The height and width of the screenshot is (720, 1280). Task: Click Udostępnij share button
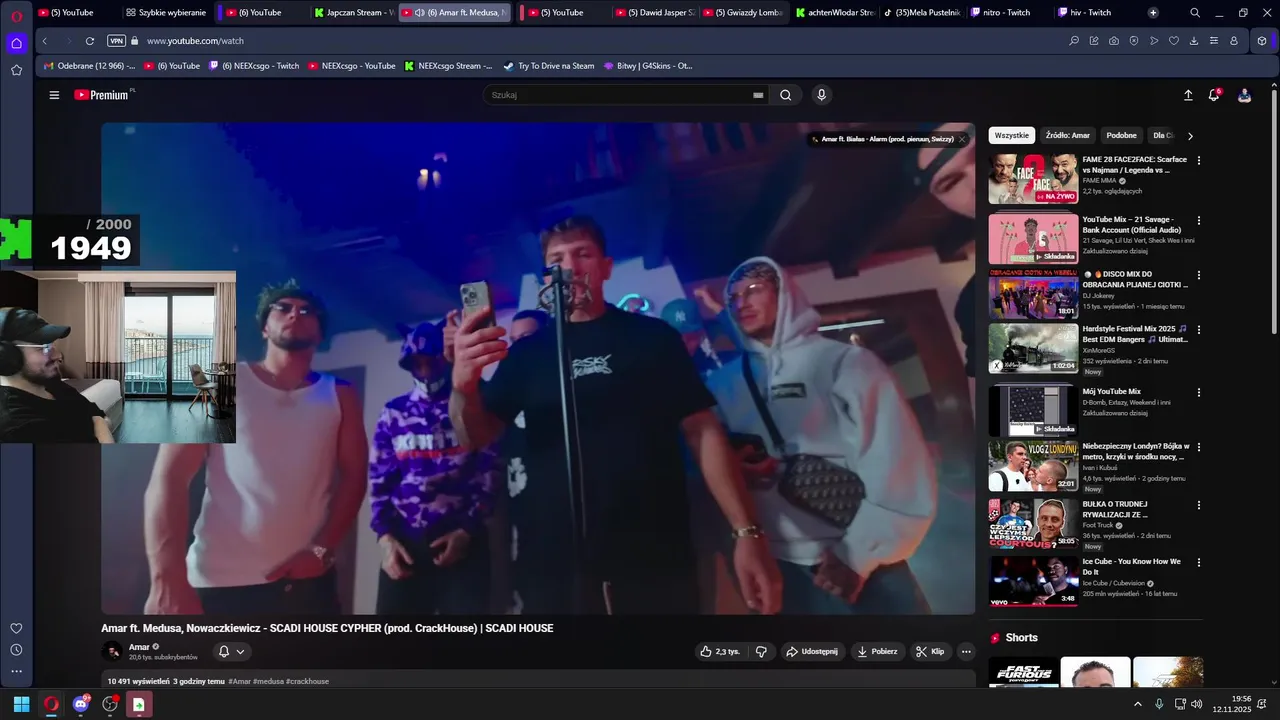click(812, 651)
